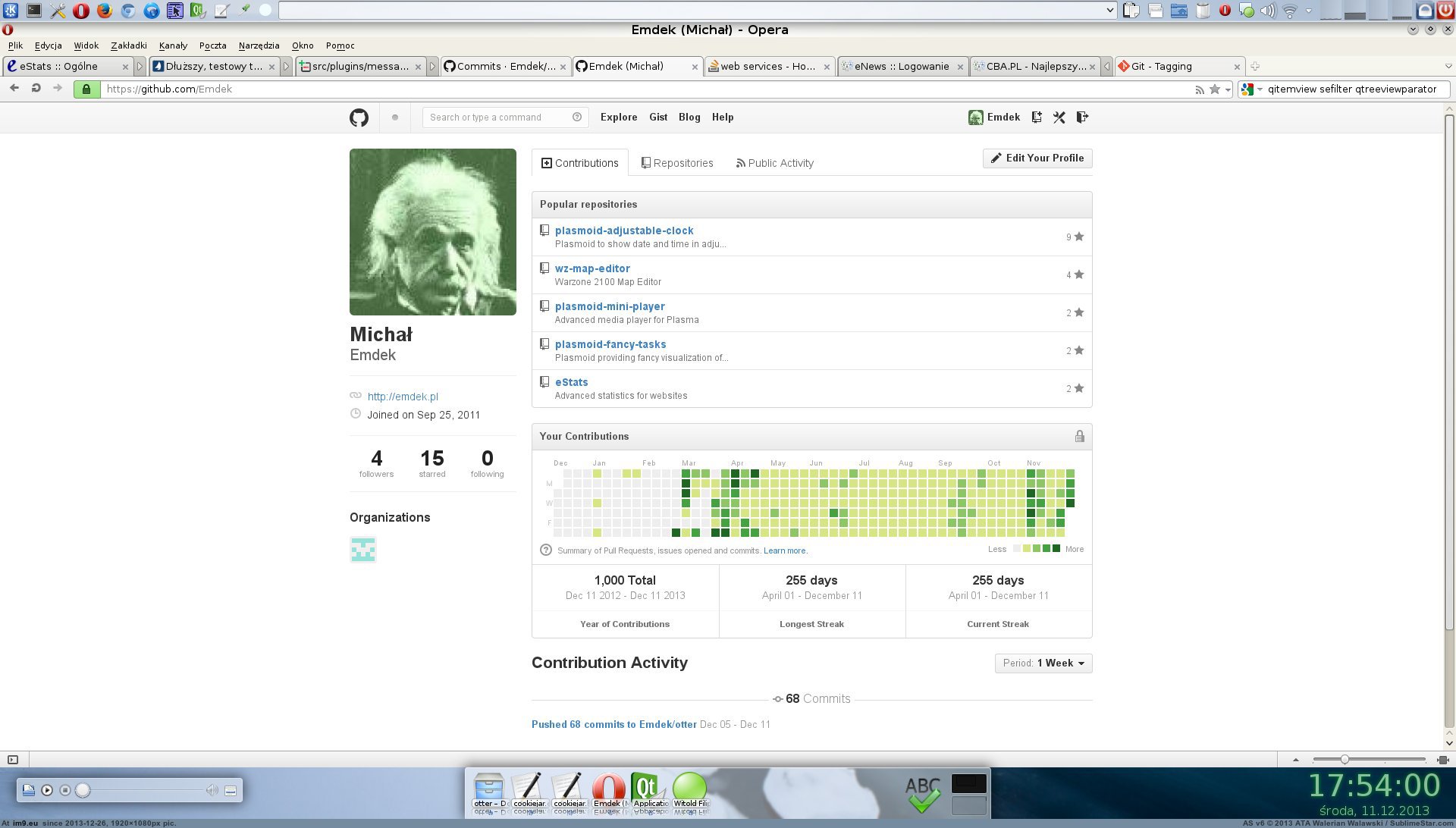Screen dimensions: 1456x828
Task: Open the Zakładki menu
Action: pyautogui.click(x=129, y=45)
